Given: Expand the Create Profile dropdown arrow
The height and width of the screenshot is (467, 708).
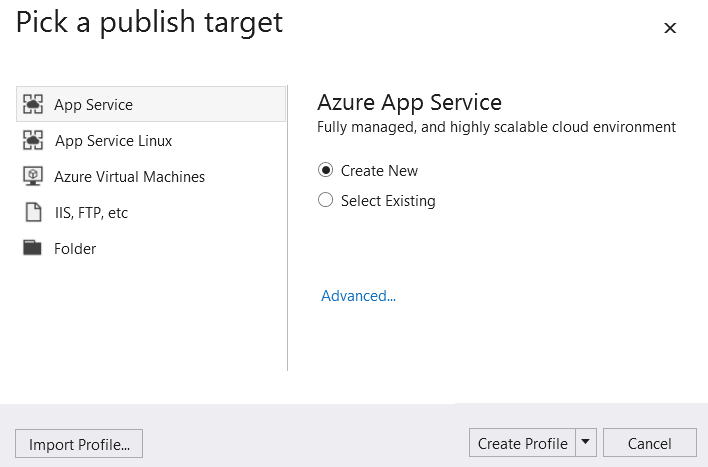Looking at the screenshot, I should [x=586, y=443].
